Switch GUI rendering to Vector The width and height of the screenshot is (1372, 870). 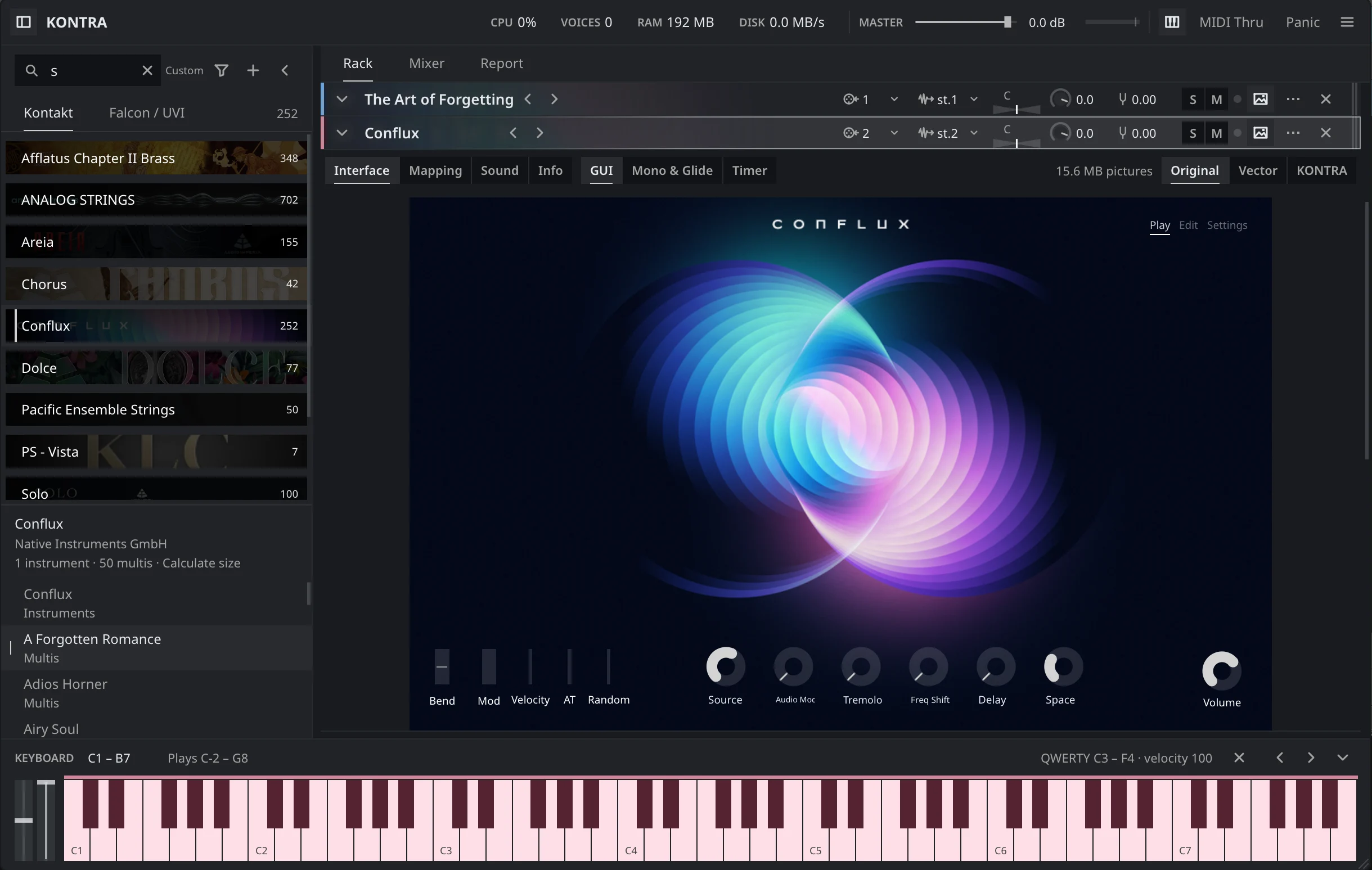pyautogui.click(x=1257, y=170)
